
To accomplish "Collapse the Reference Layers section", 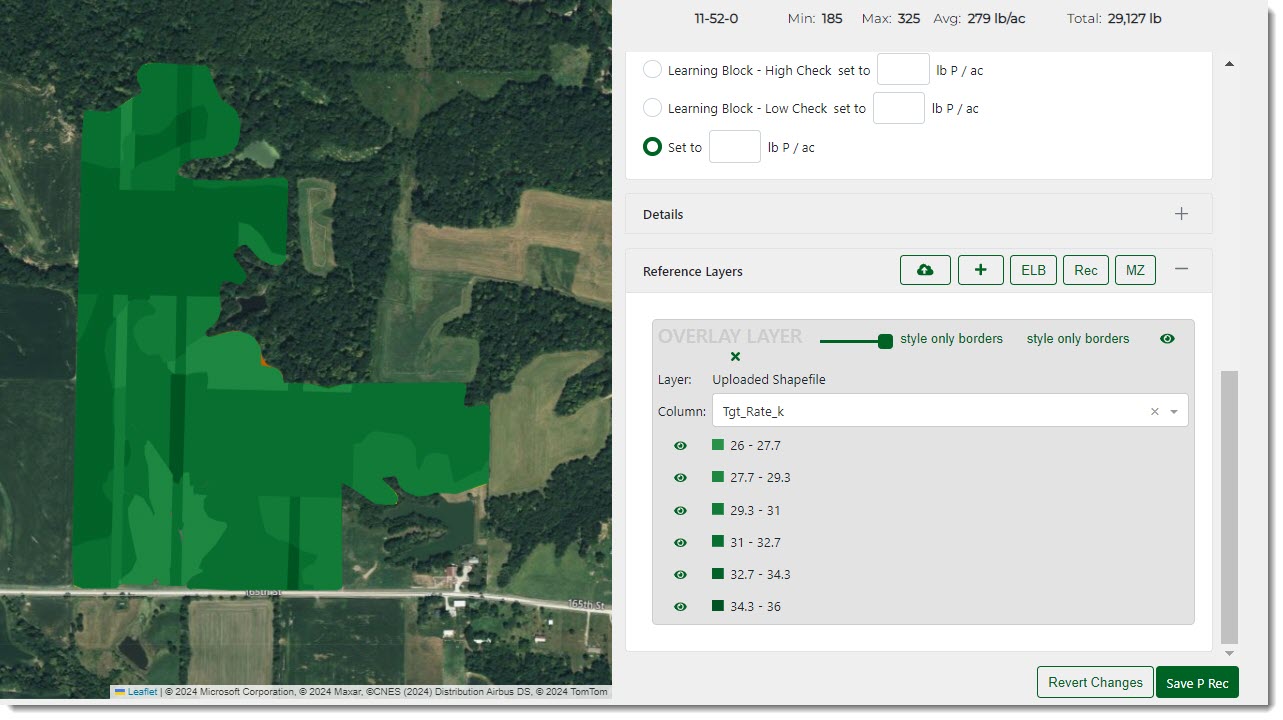I will [1181, 270].
